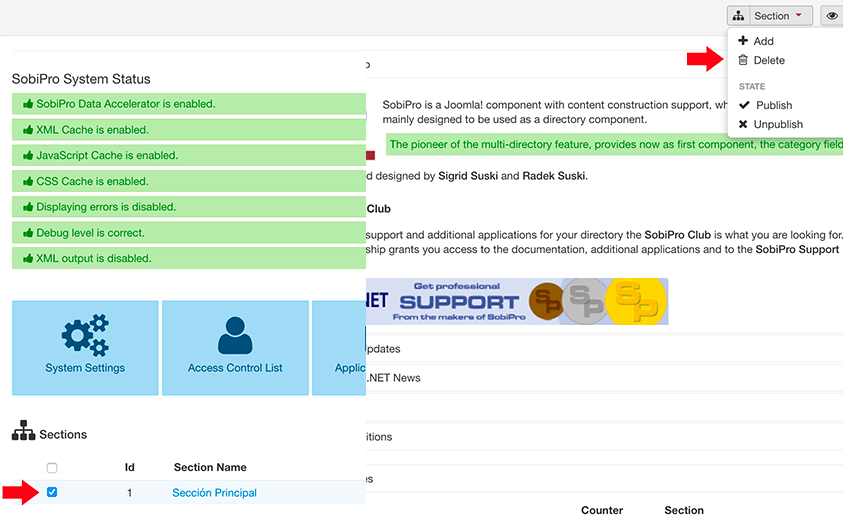Toggle the select-all sections checkbox
843x517 pixels.
coord(52,468)
